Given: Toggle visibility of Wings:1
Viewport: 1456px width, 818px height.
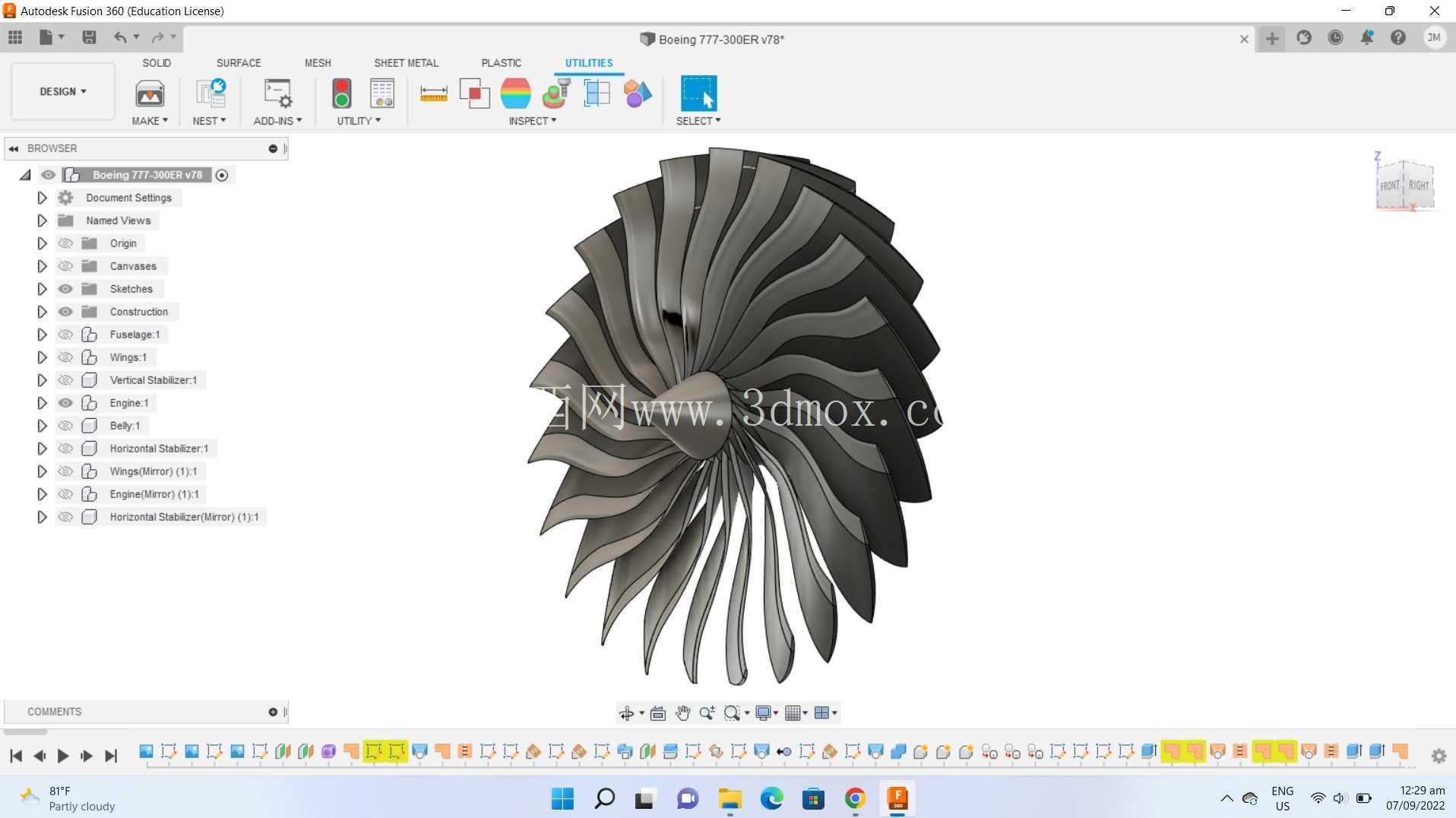Looking at the screenshot, I should pos(65,357).
